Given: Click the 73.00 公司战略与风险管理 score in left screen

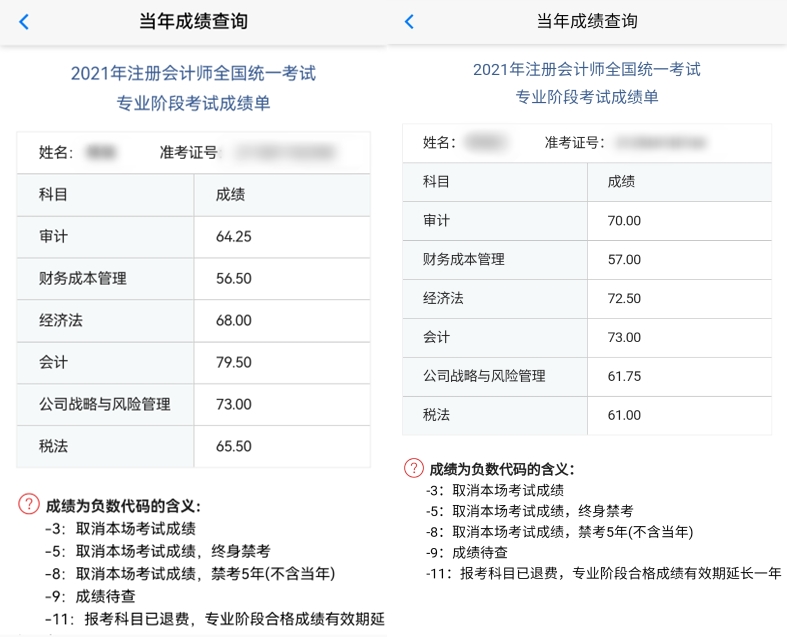Looking at the screenshot, I should [x=233, y=404].
